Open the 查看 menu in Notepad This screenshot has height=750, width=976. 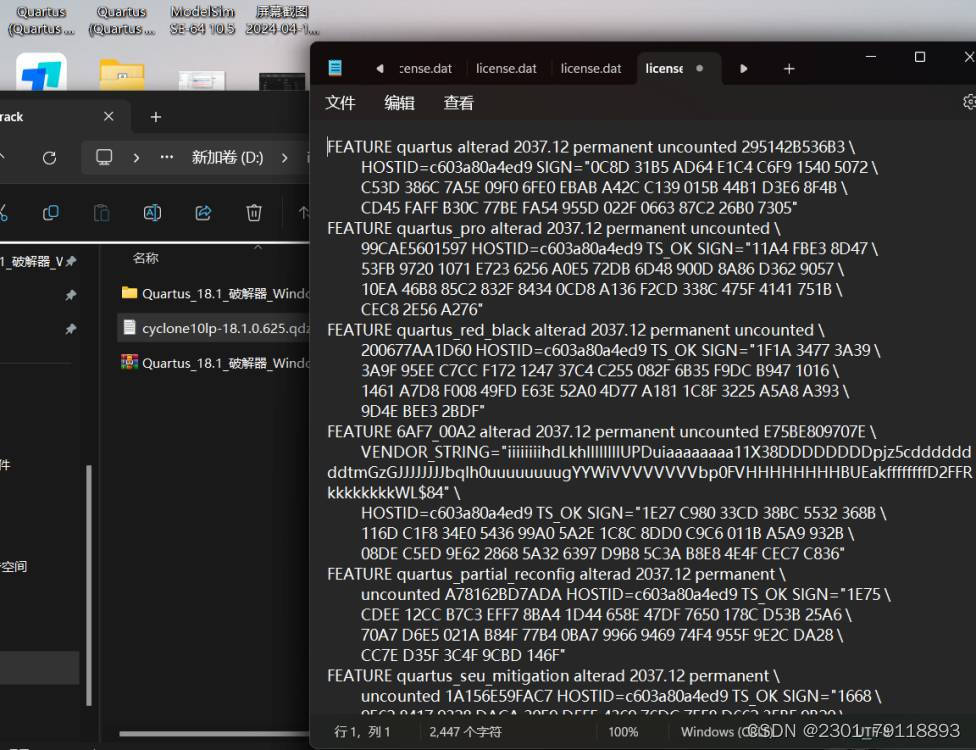[458, 103]
